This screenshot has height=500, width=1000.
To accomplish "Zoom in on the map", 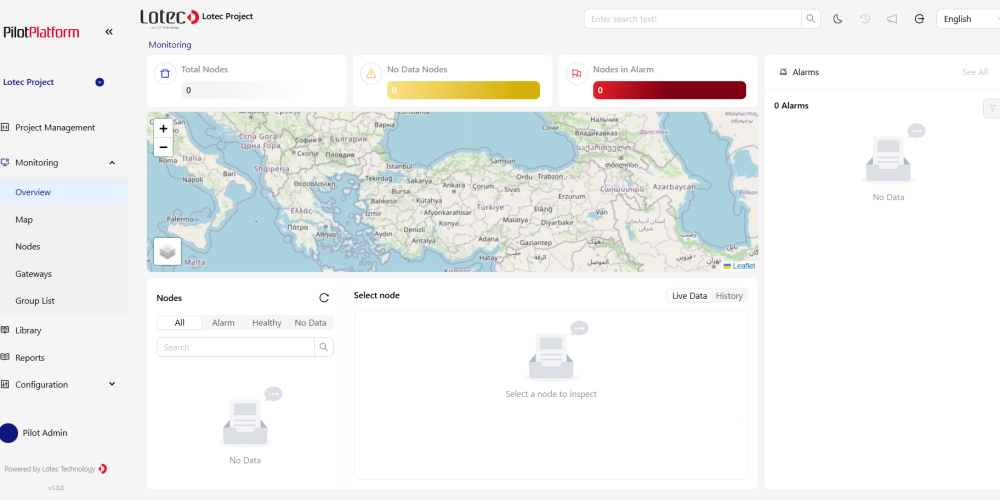I will [164, 129].
